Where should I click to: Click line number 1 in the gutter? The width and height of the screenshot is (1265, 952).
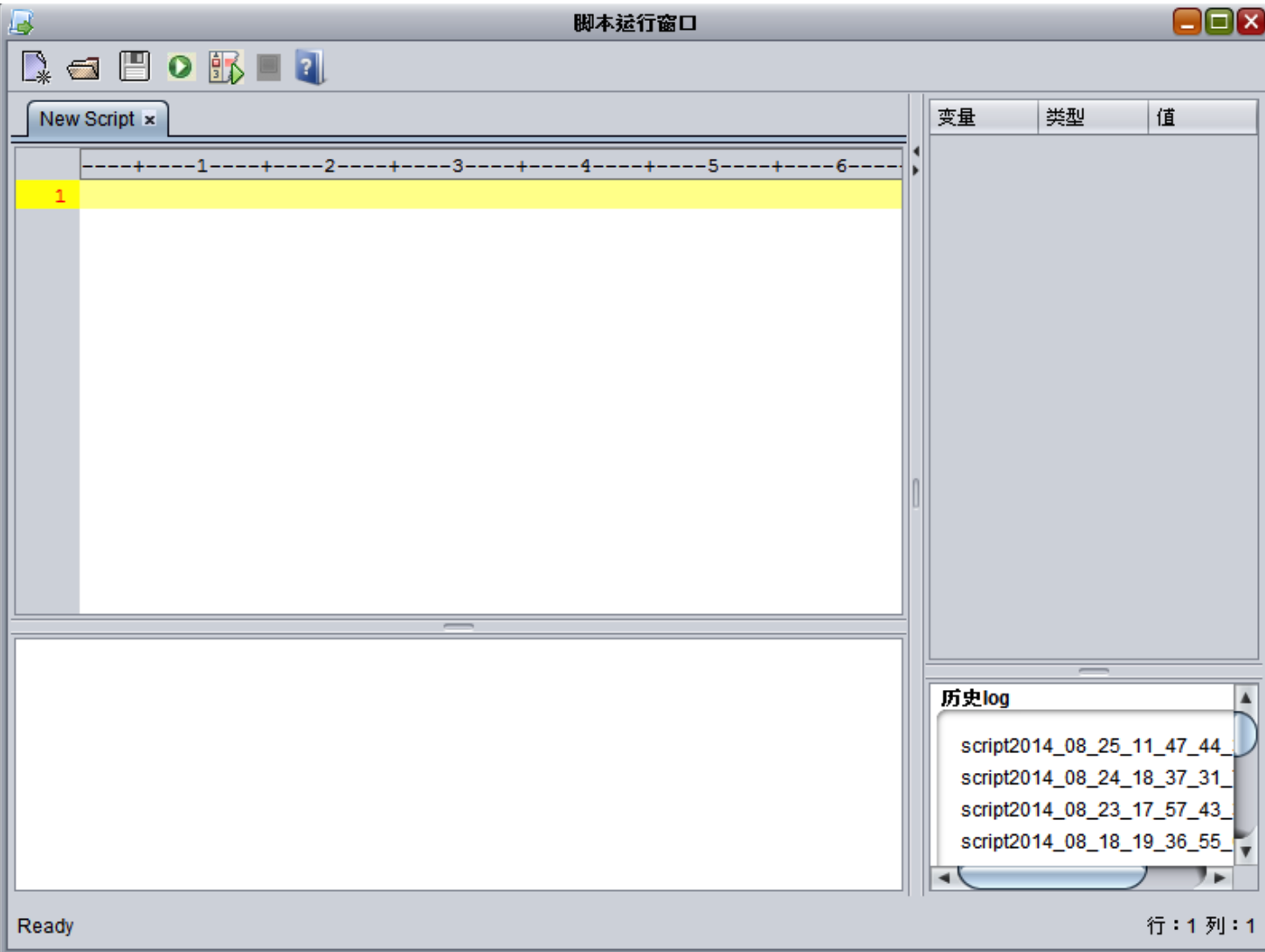coord(59,196)
